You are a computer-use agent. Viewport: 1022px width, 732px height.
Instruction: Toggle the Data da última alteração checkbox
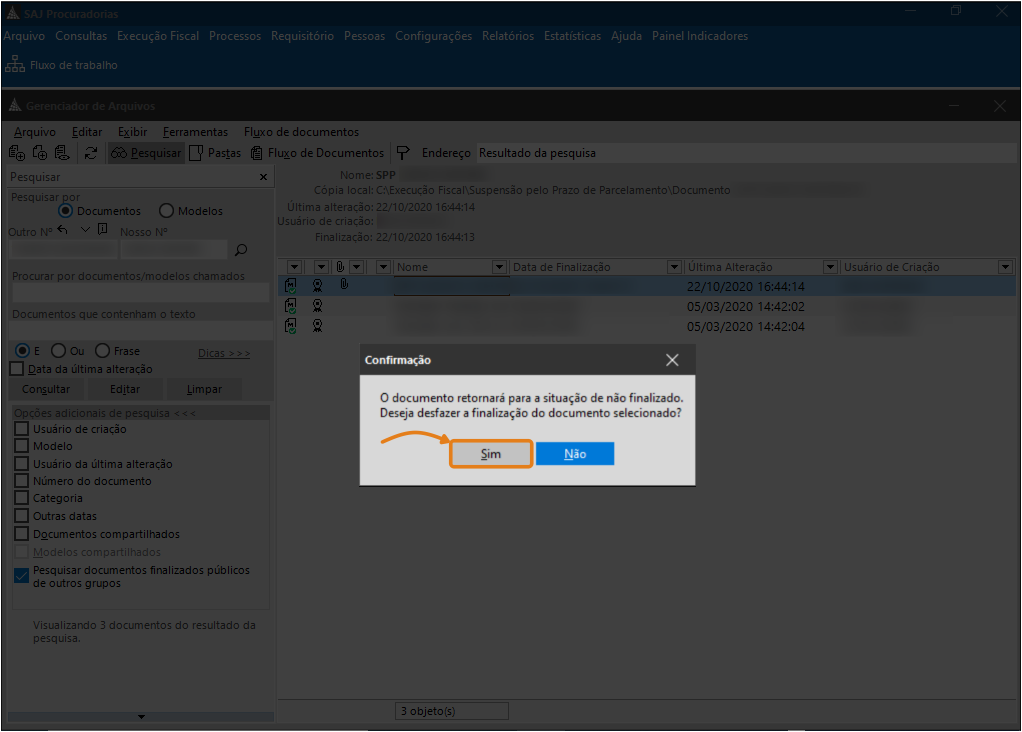coord(16,369)
